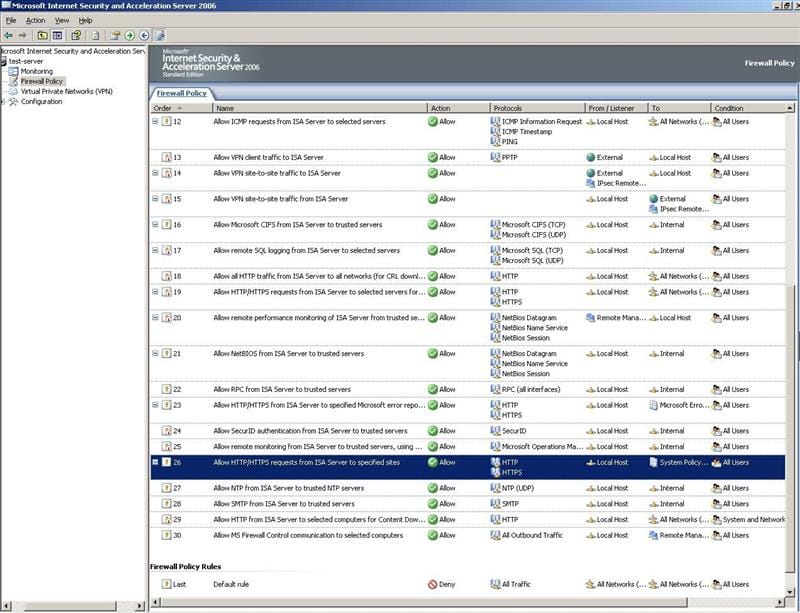Click the Microsoft Erro... icon in rule 23
Viewport: 800px width, 613px height.
click(x=653, y=405)
